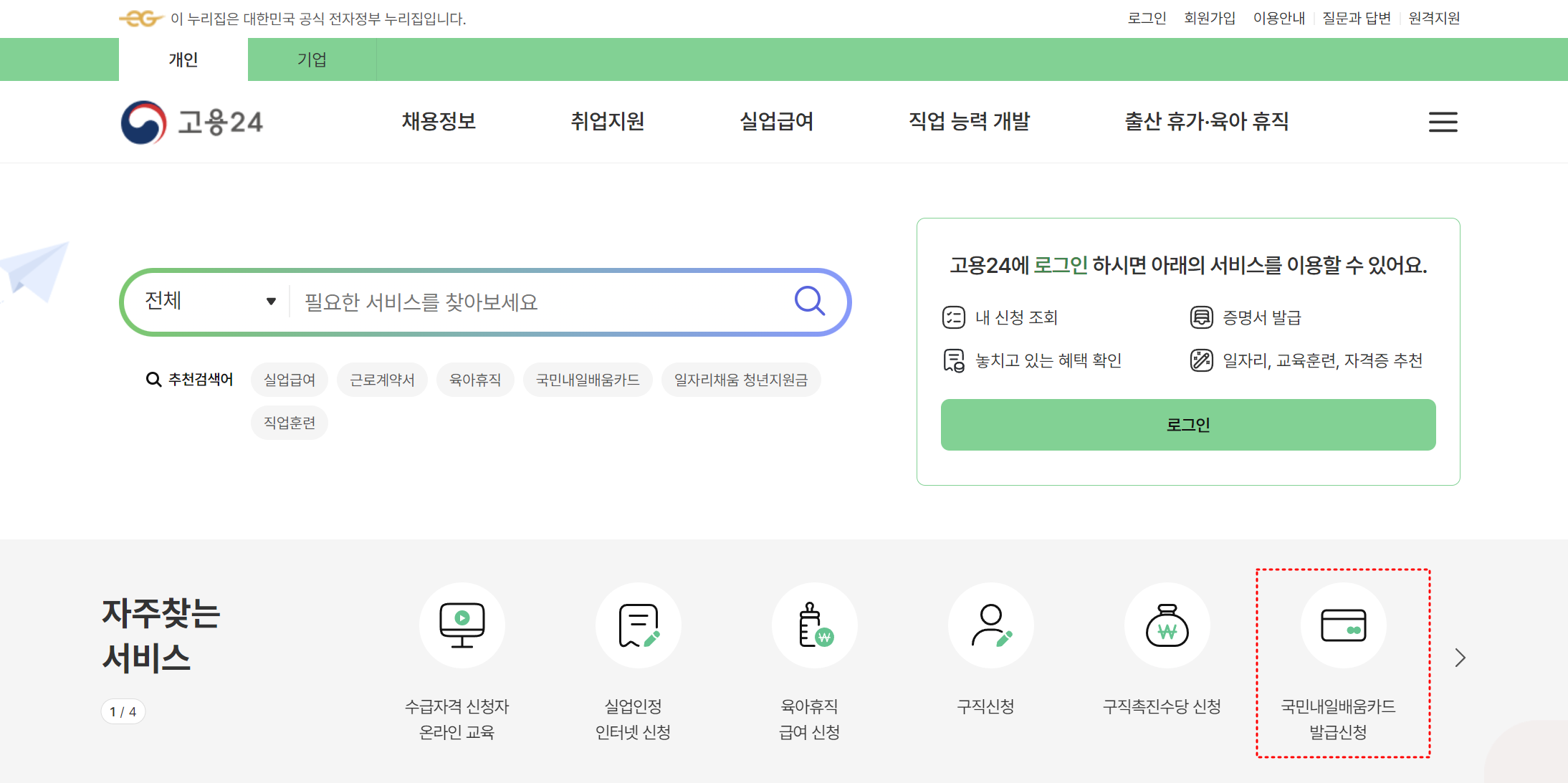This screenshot has width=1568, height=783.
Task: Click the 회원가입 link at the top
Action: pos(1209,18)
